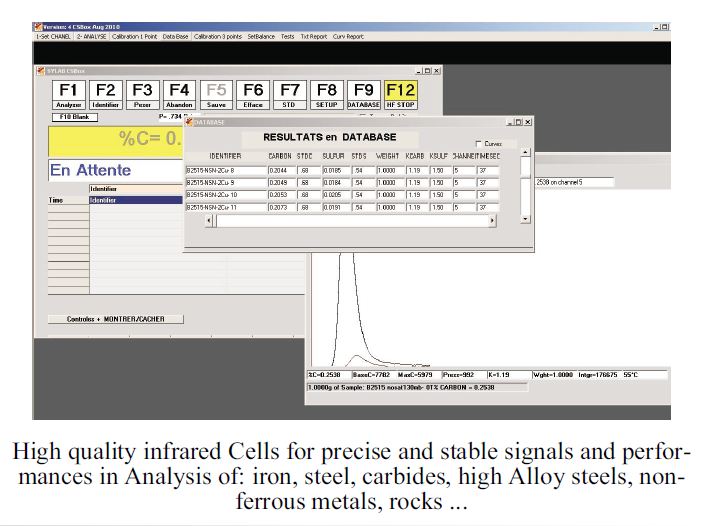
Task: Click the F6 Efface button
Action: (x=253, y=93)
